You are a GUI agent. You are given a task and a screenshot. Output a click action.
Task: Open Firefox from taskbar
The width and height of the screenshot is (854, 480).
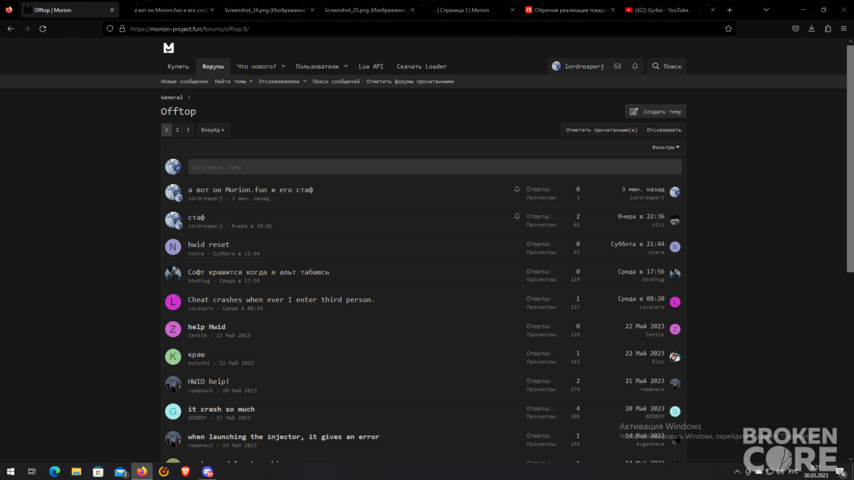142,471
